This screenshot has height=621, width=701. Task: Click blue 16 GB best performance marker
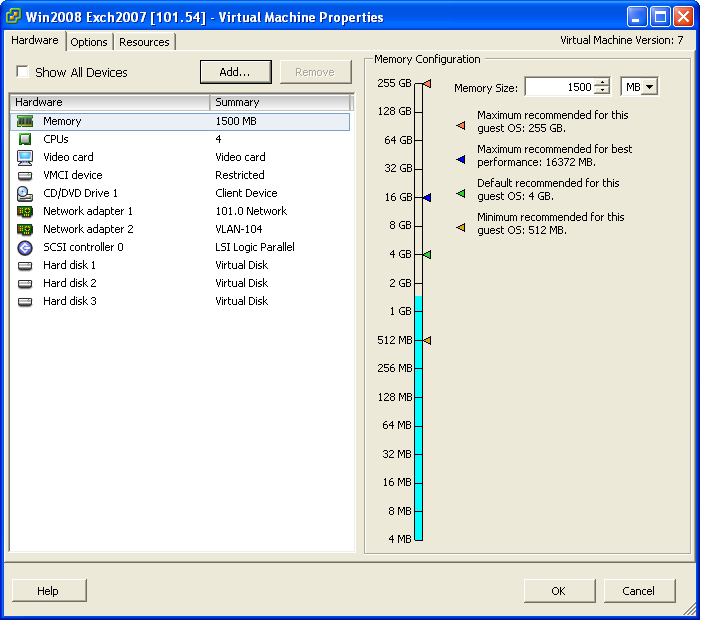coord(427,197)
